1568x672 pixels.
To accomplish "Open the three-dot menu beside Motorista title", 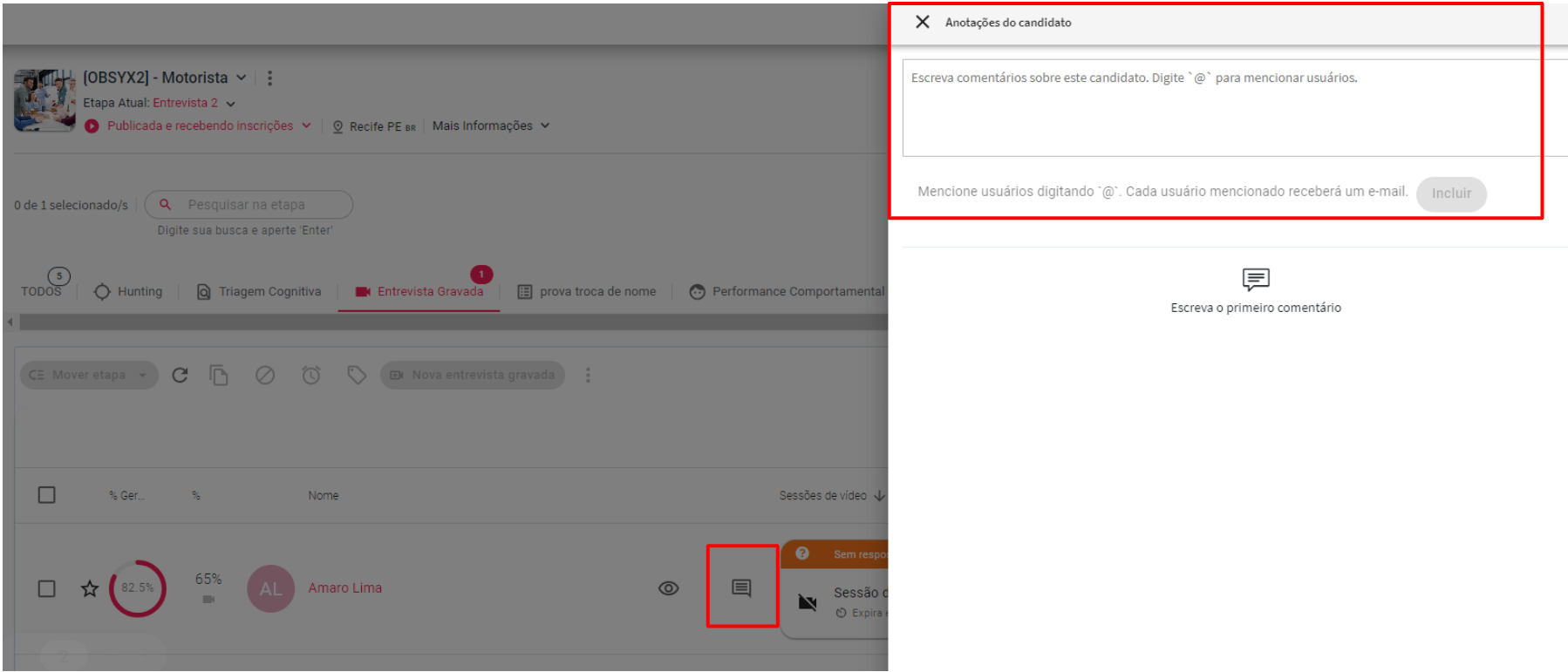I will pyautogui.click(x=269, y=78).
